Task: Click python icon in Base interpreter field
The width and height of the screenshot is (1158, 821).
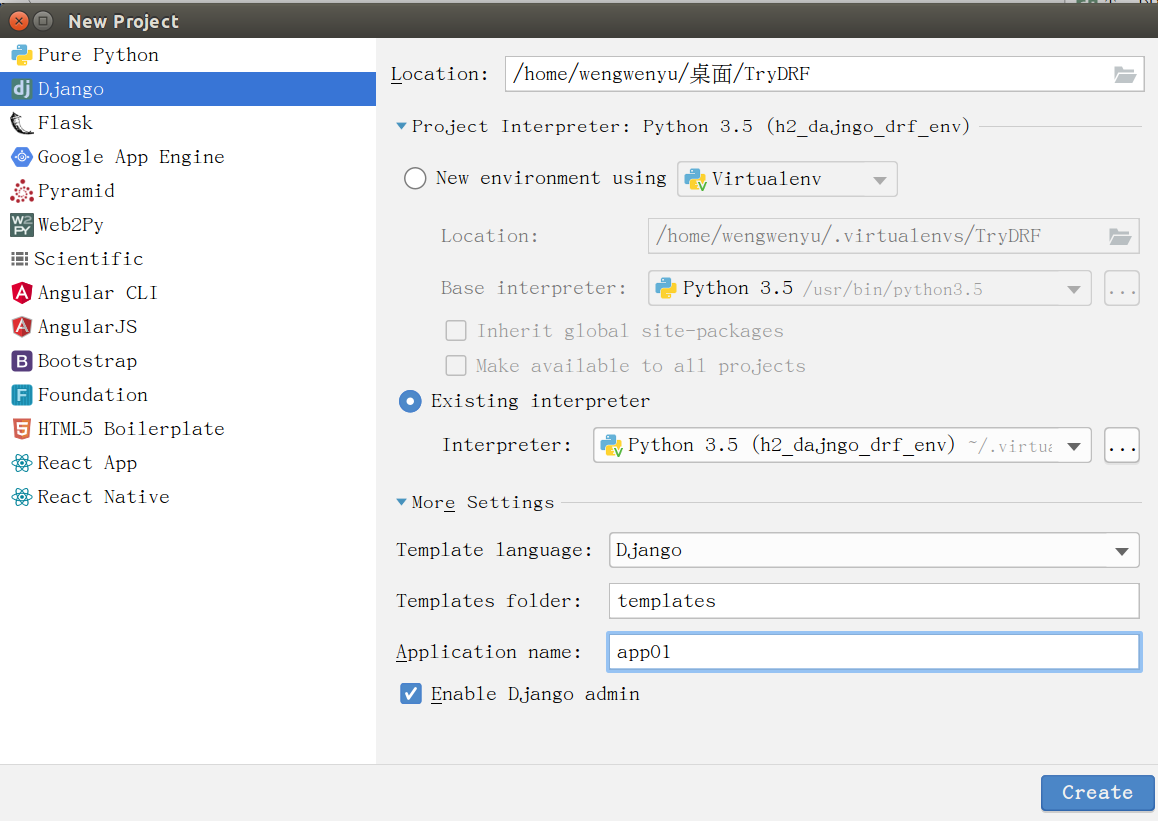Action: (665, 288)
